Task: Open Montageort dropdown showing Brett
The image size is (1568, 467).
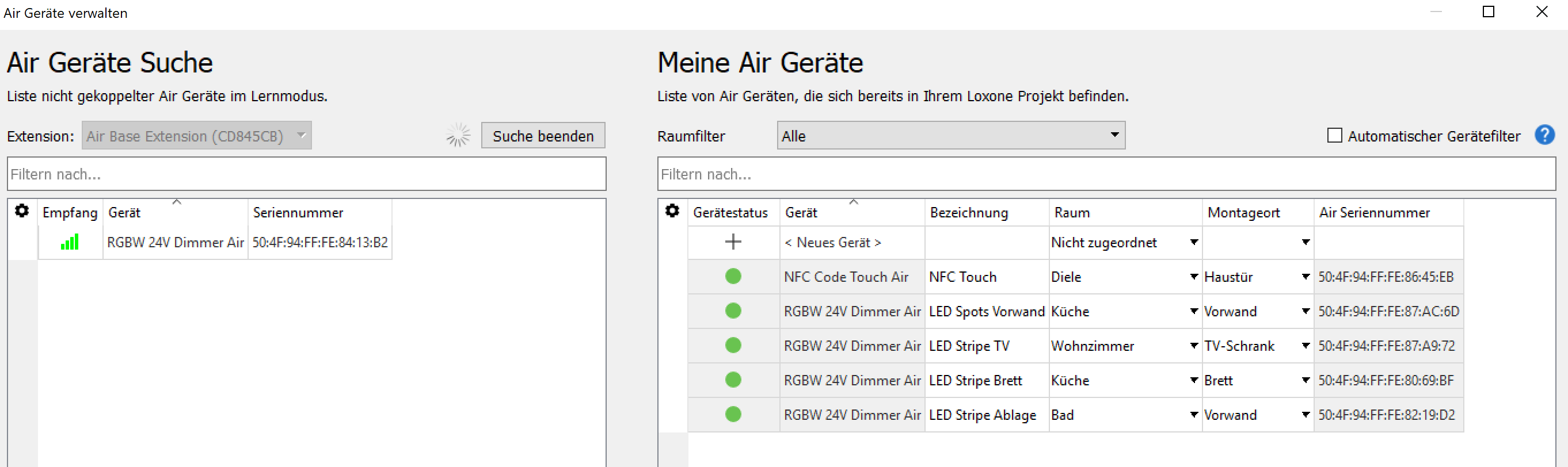Action: (1305, 381)
